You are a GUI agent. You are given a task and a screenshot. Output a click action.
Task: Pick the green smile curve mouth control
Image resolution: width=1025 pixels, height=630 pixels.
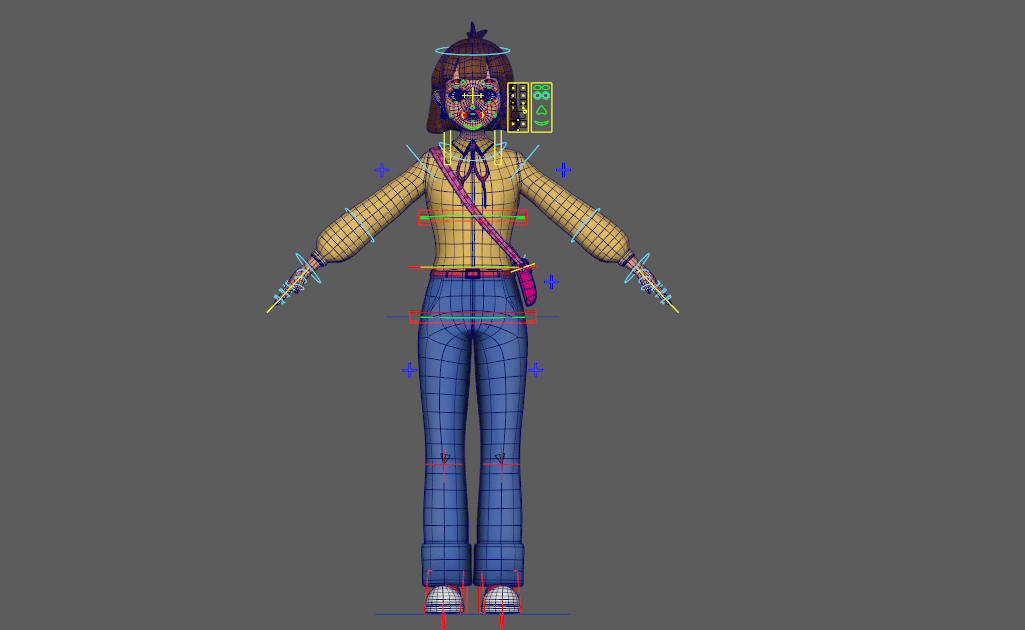pos(541,124)
